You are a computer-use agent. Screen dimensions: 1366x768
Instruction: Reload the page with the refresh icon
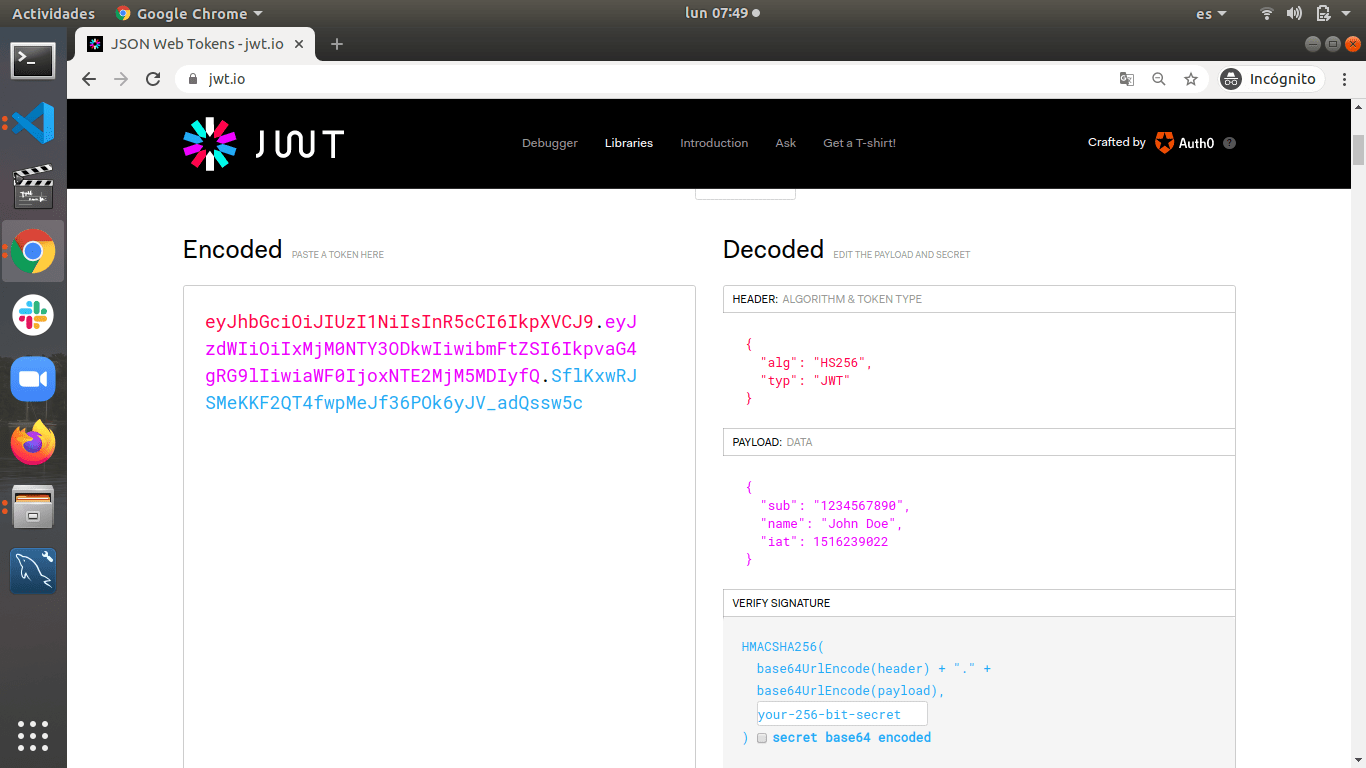tap(153, 79)
